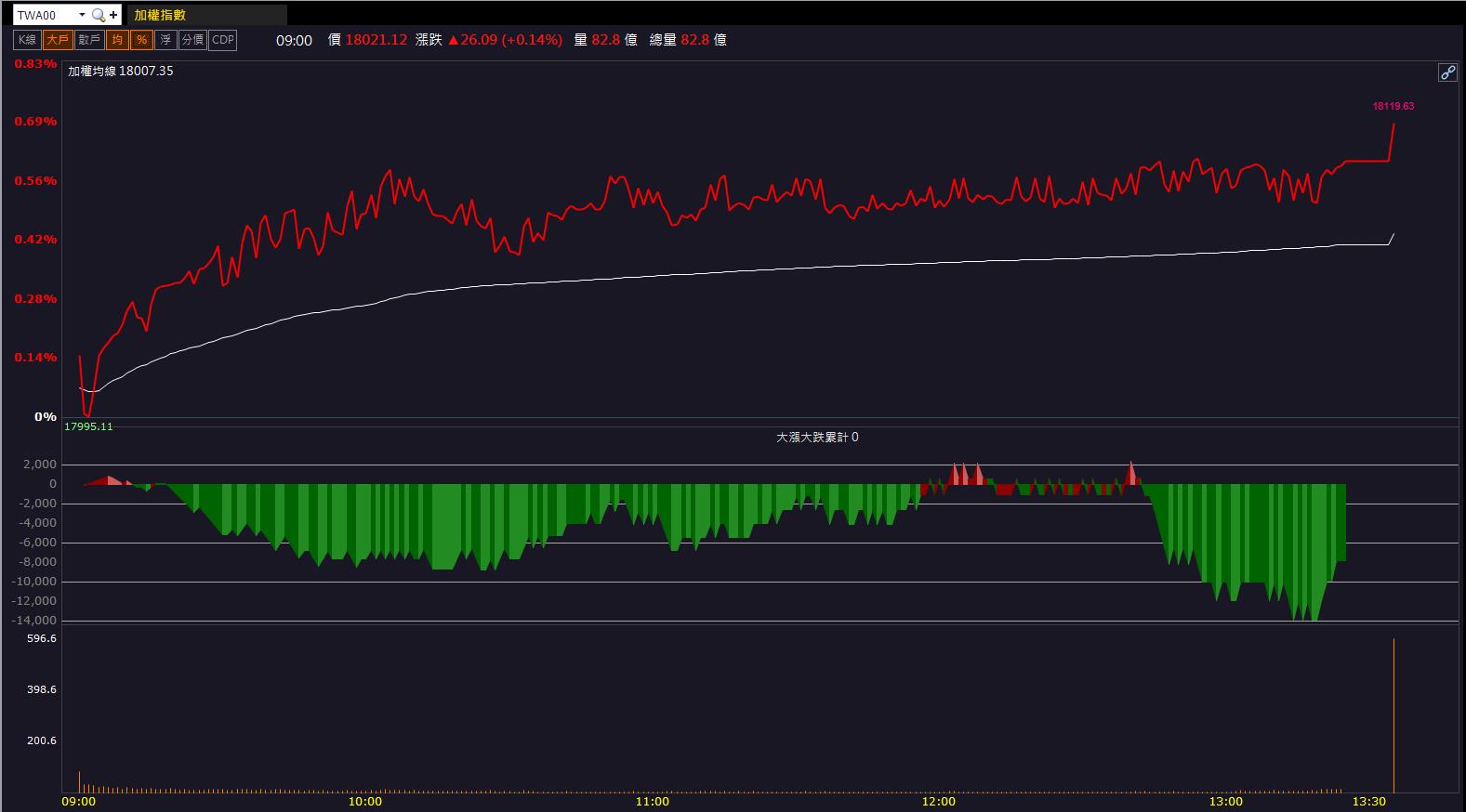The height and width of the screenshot is (812, 1466).
Task: Switch to the K線 chart view
Action: tap(28, 40)
